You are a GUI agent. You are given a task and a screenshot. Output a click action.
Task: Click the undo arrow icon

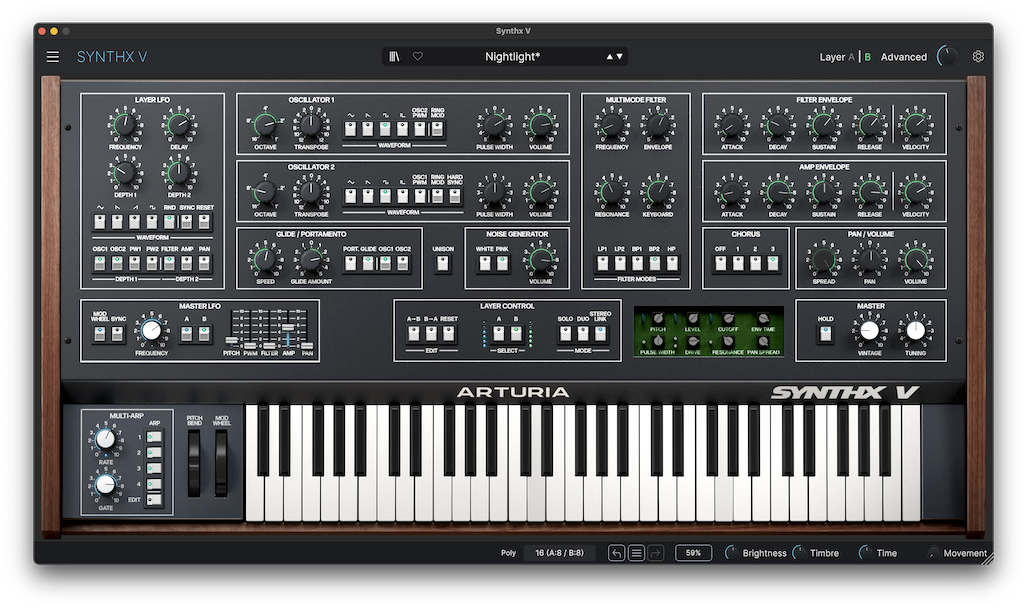point(617,552)
